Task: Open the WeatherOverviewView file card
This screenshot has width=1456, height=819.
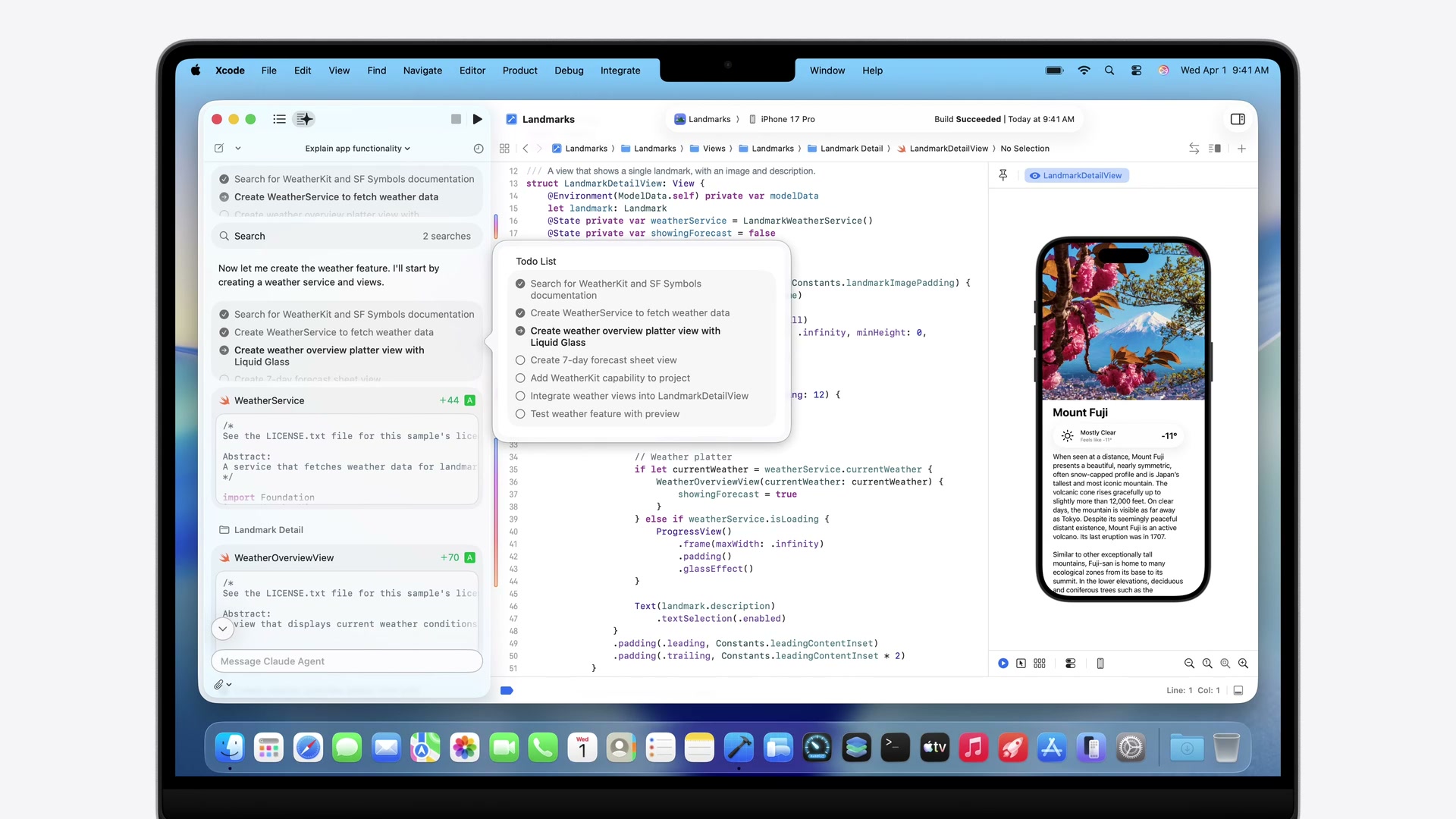Action: pos(347,557)
